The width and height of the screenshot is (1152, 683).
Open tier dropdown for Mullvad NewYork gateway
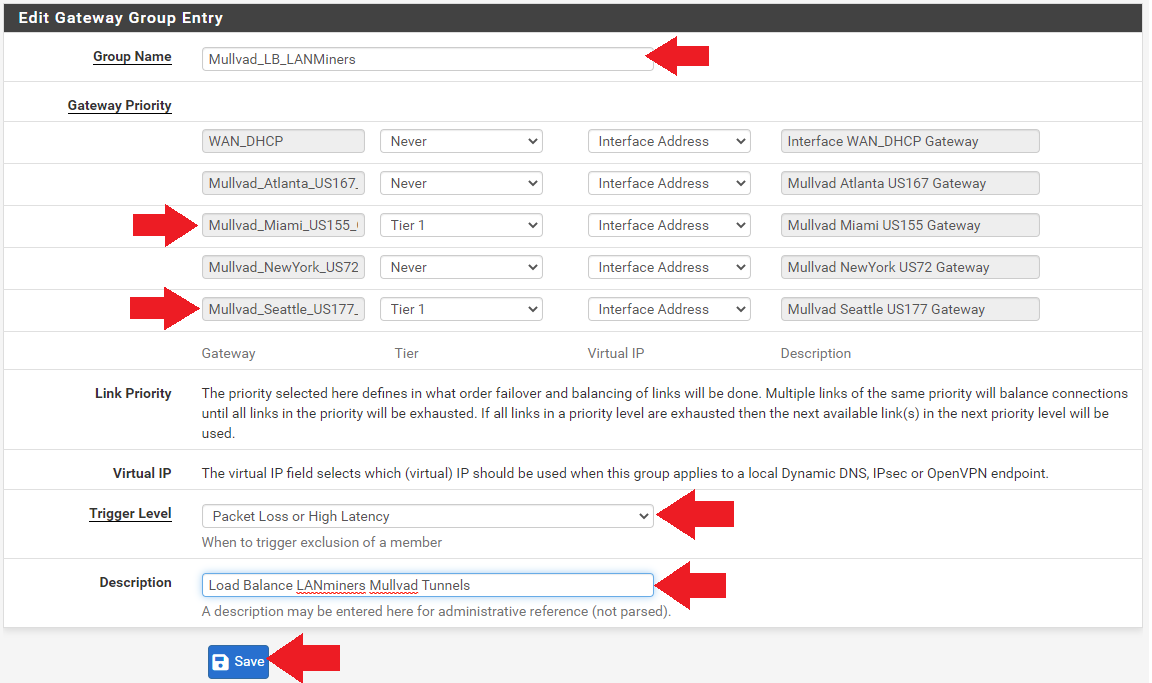[x=461, y=267]
